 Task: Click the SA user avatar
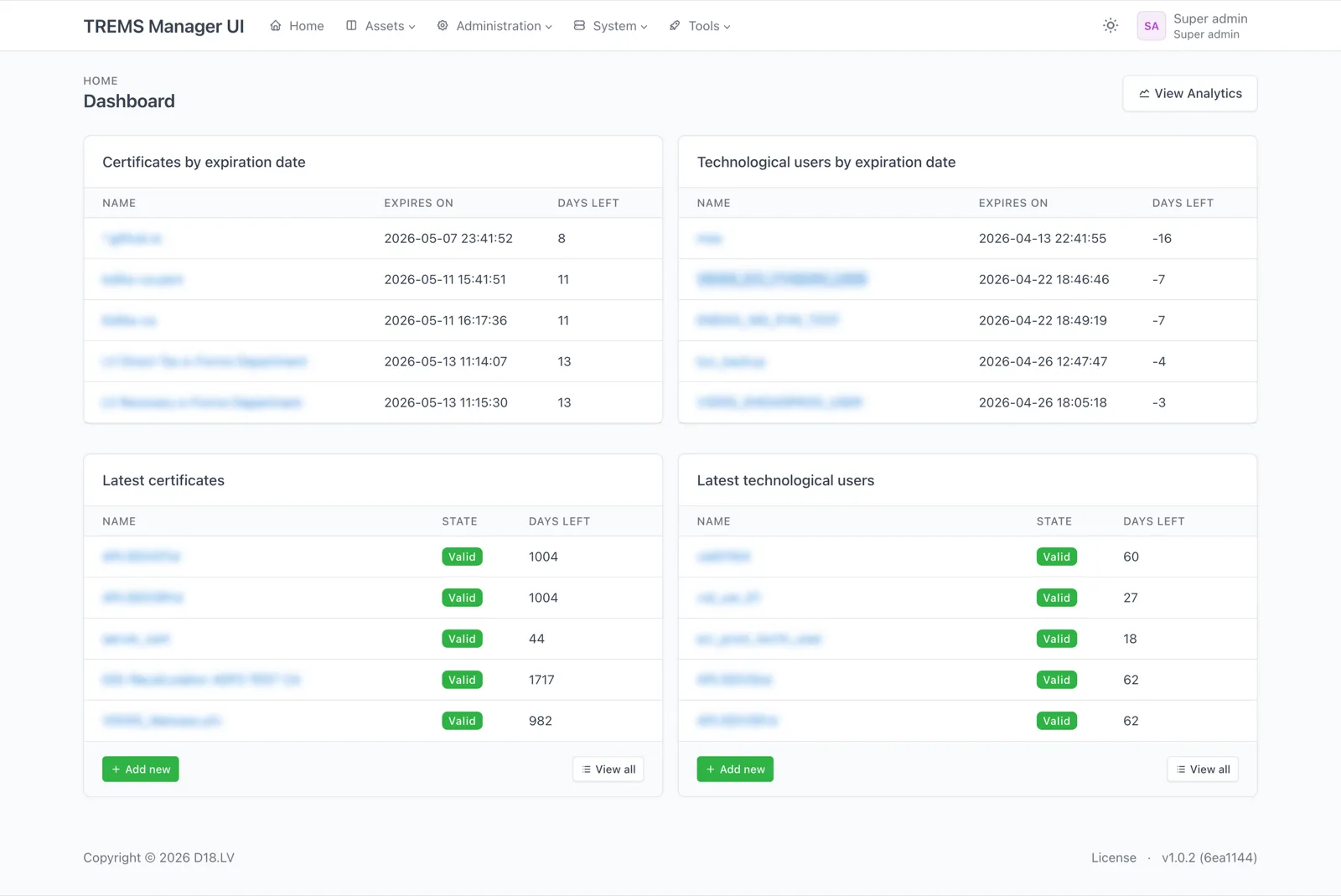click(1151, 26)
